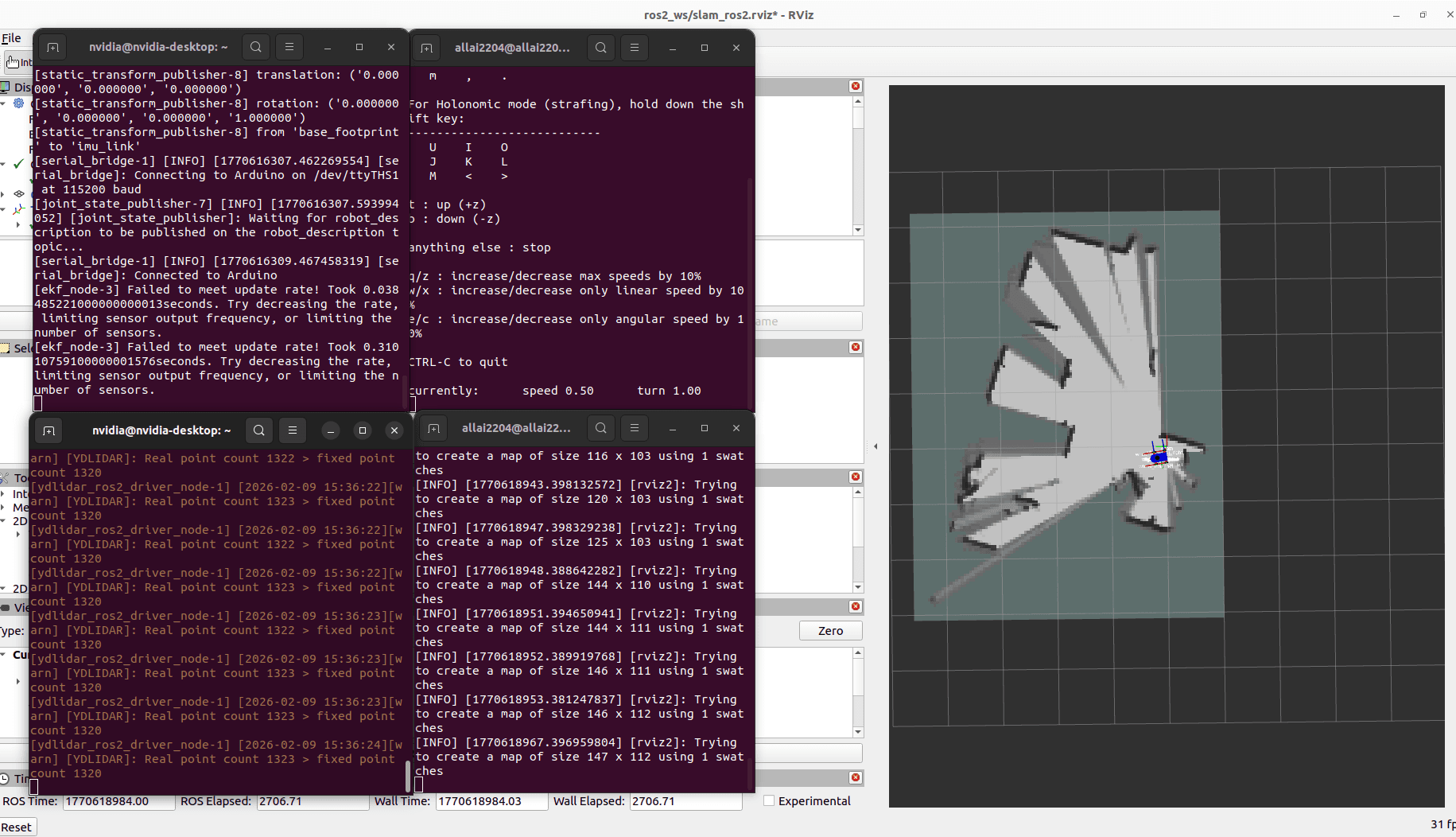Image resolution: width=1456 pixels, height=837 pixels.
Task: Click the blue robot model on map
Action: (1159, 457)
